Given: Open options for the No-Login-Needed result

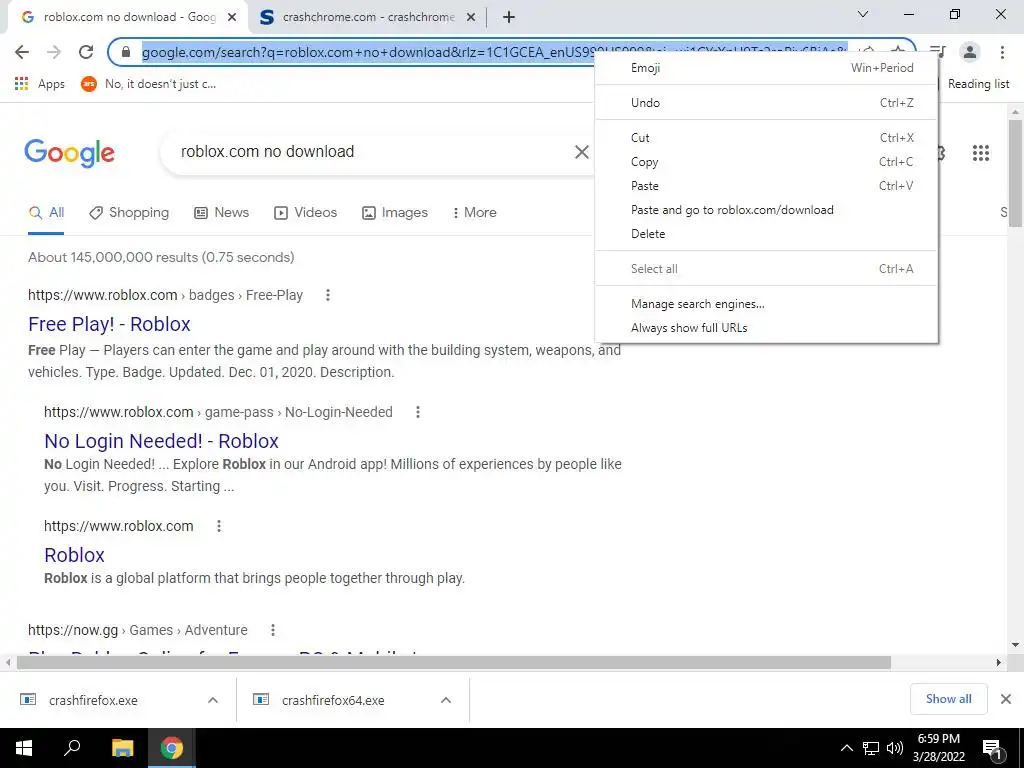Looking at the screenshot, I should (x=418, y=412).
